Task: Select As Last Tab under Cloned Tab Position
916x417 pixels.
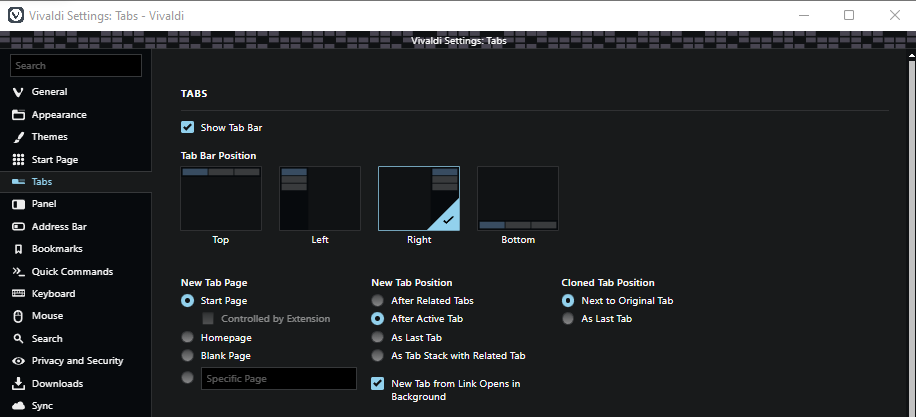Action: 568,319
